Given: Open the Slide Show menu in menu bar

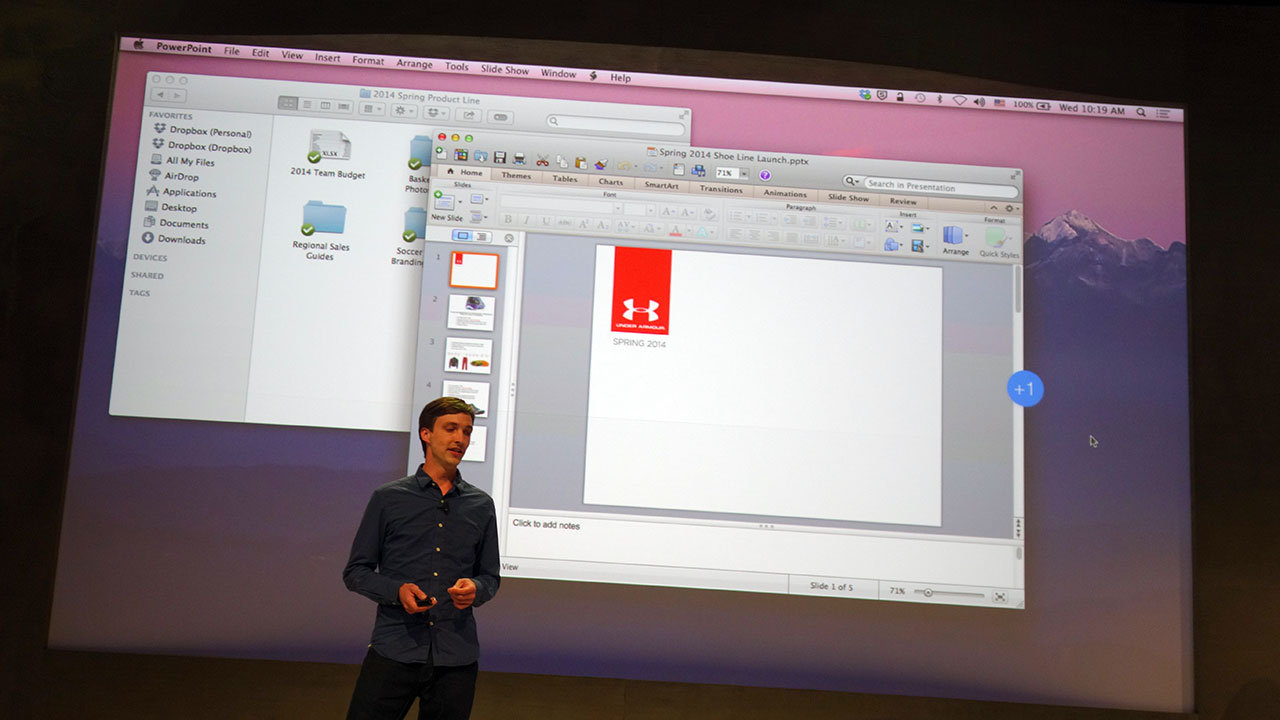Looking at the screenshot, I should [504, 70].
